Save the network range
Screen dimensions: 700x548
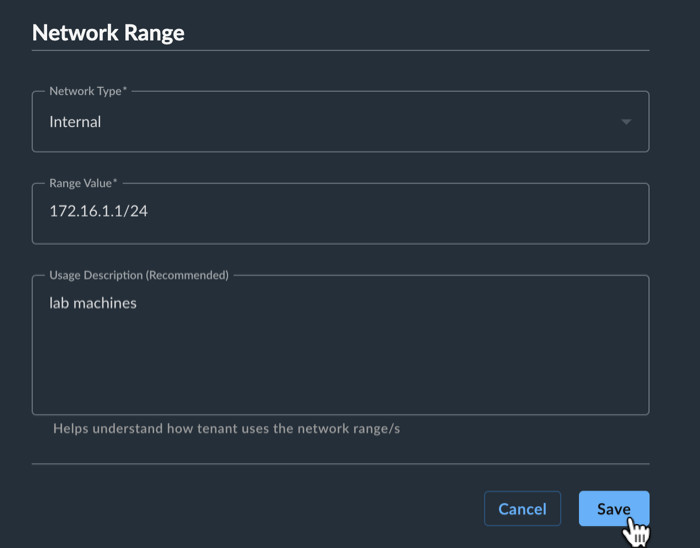click(614, 508)
